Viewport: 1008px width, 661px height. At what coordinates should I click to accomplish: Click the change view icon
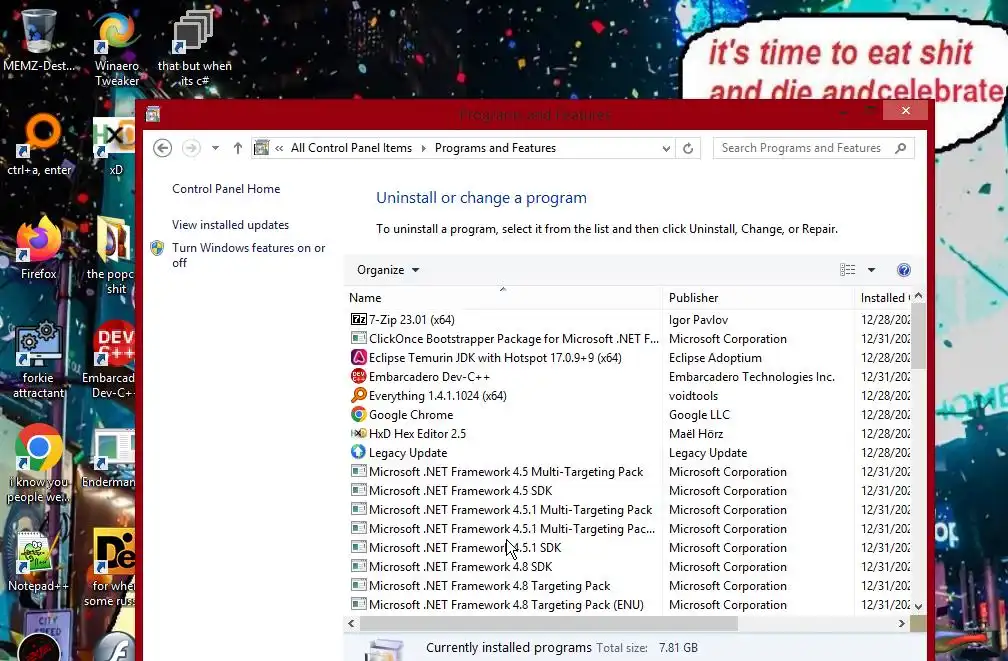[847, 270]
